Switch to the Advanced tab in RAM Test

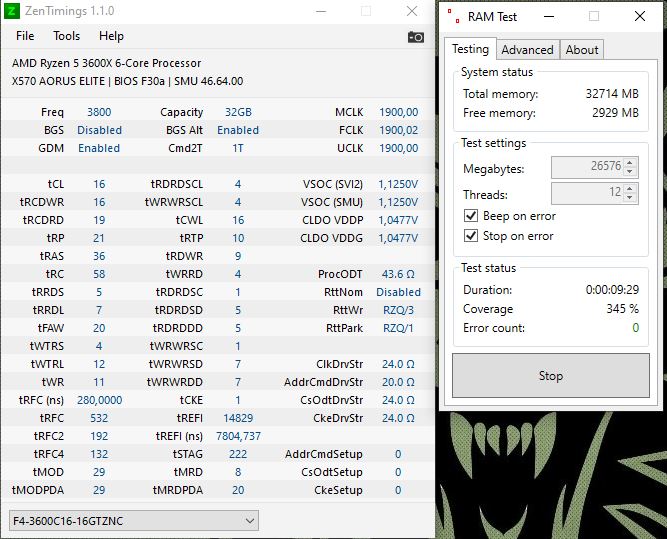coord(527,50)
